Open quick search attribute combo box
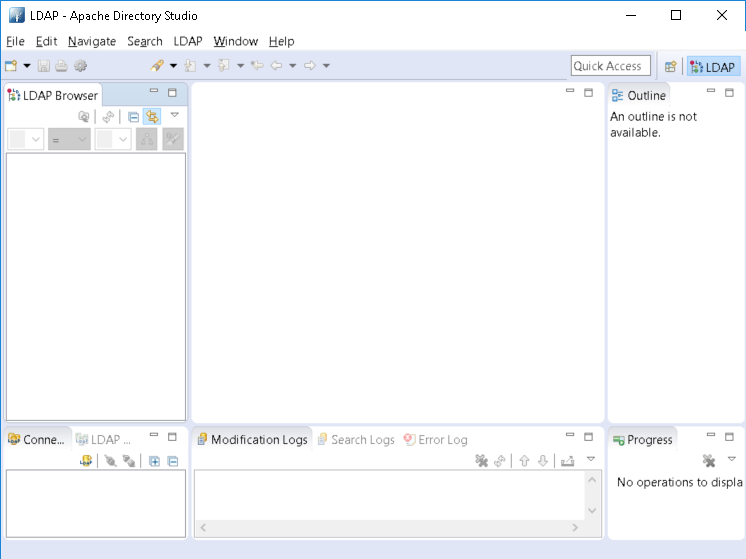 tap(26, 139)
